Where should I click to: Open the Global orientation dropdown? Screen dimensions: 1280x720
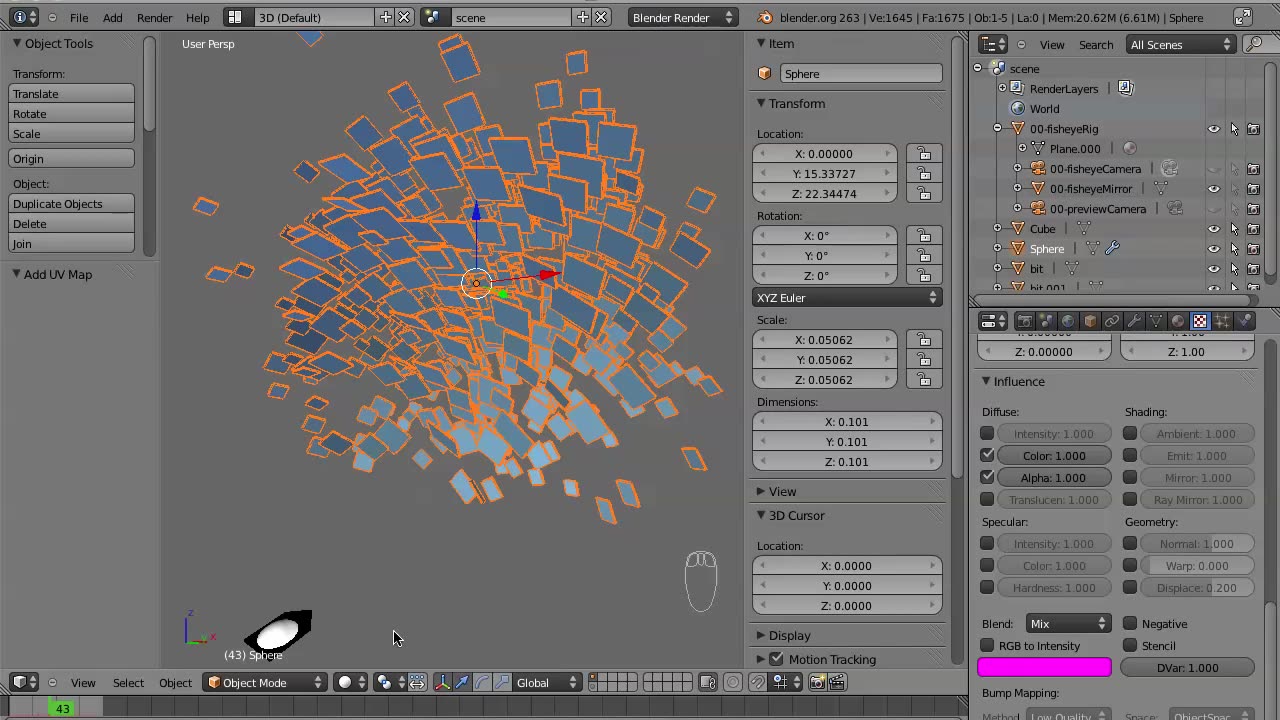(x=547, y=682)
